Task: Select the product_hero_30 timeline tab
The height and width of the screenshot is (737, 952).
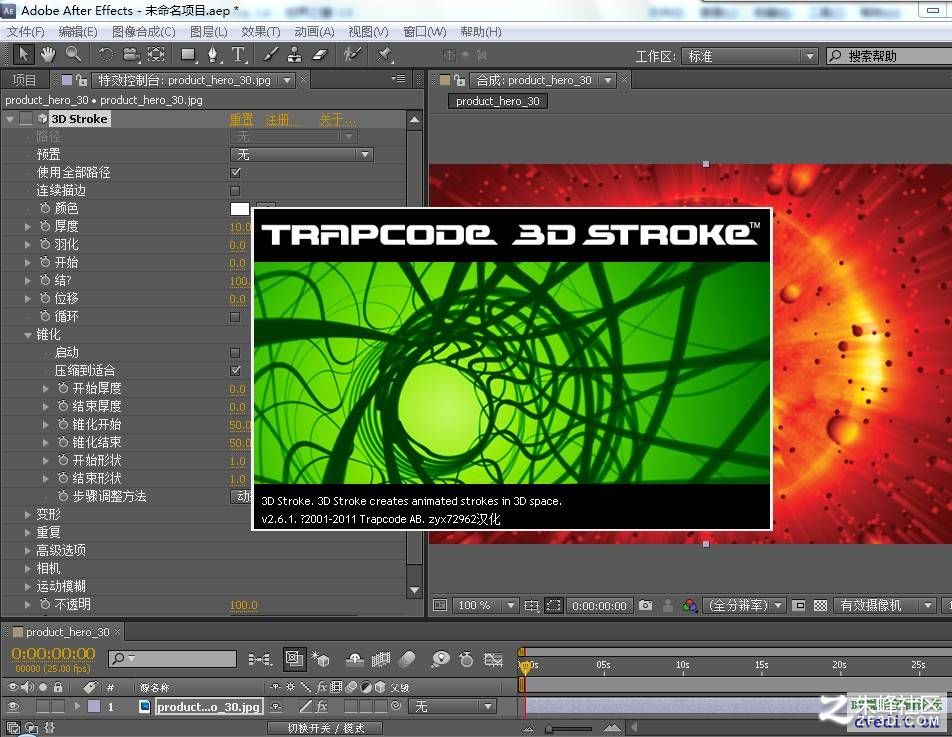Action: click(67, 632)
